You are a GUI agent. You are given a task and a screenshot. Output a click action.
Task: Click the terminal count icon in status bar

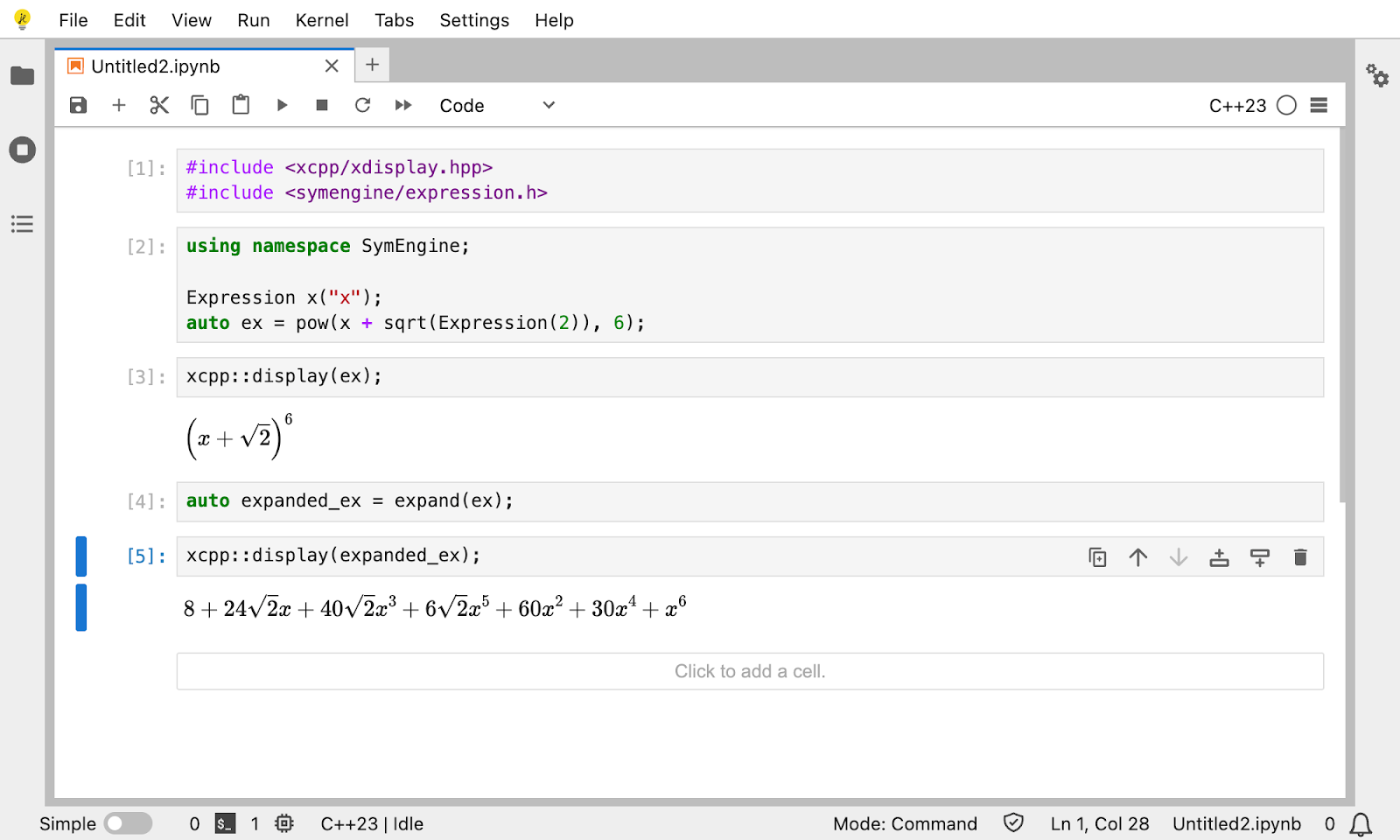click(225, 823)
